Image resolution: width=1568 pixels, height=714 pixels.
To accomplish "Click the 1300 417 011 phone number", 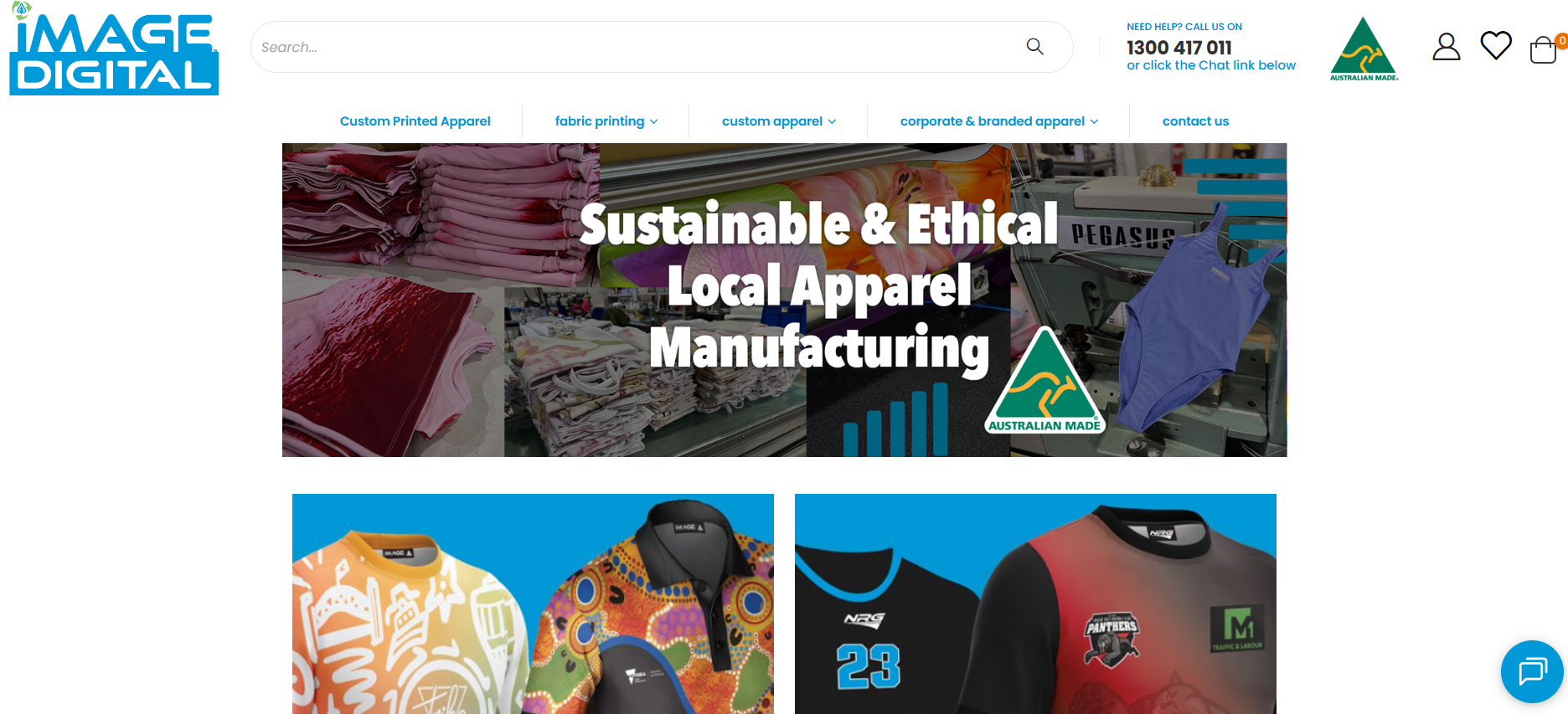I will tap(1179, 48).
